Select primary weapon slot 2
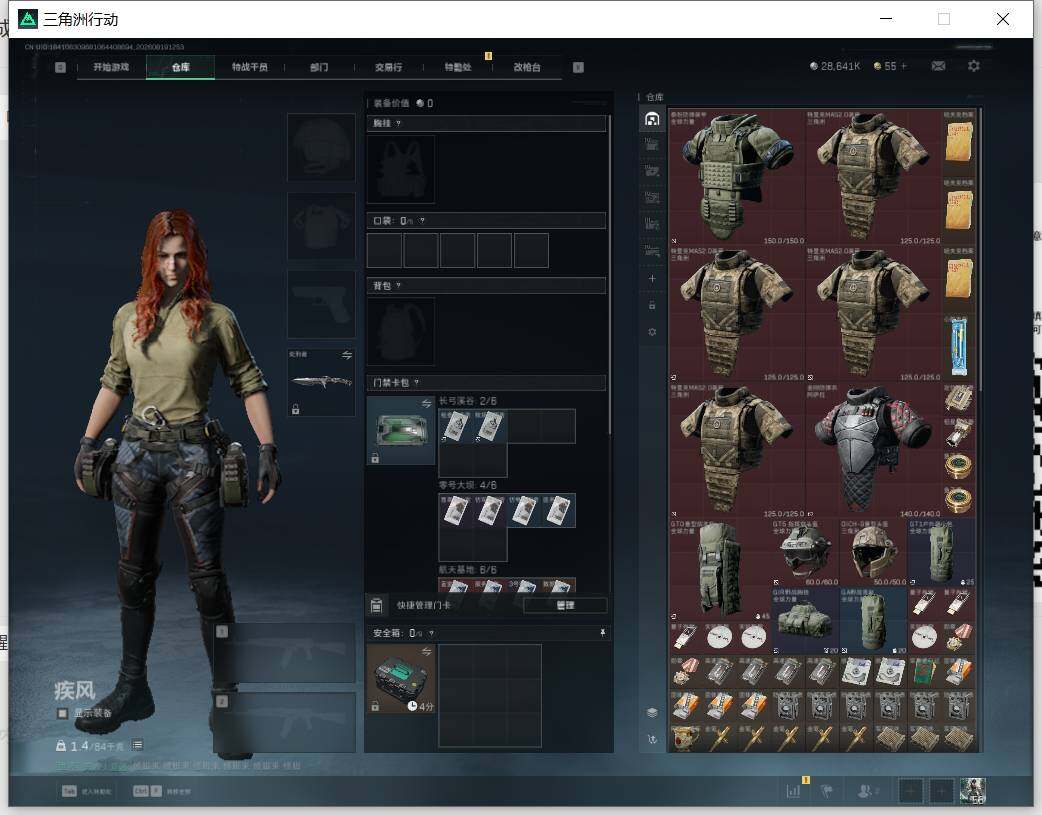 (x=284, y=723)
